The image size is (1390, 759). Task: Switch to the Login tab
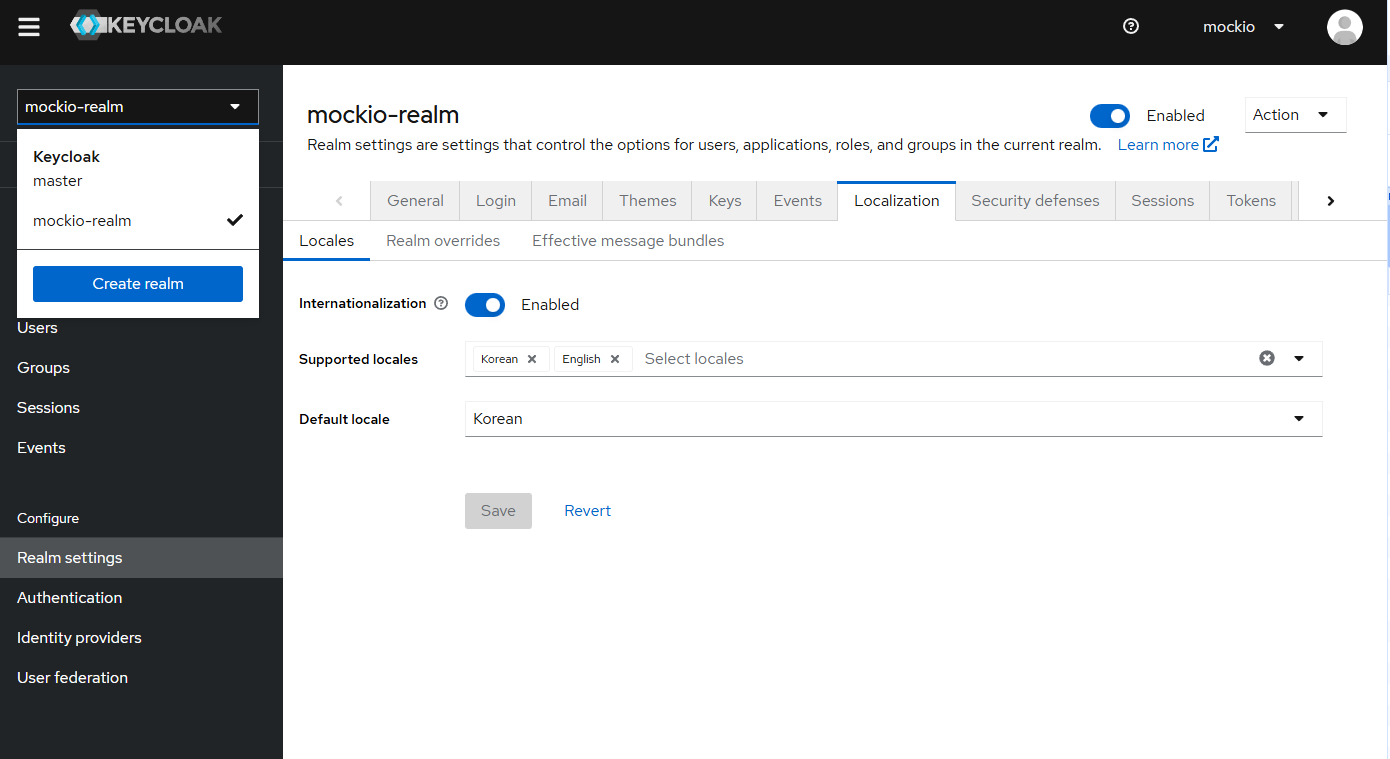[x=495, y=201]
